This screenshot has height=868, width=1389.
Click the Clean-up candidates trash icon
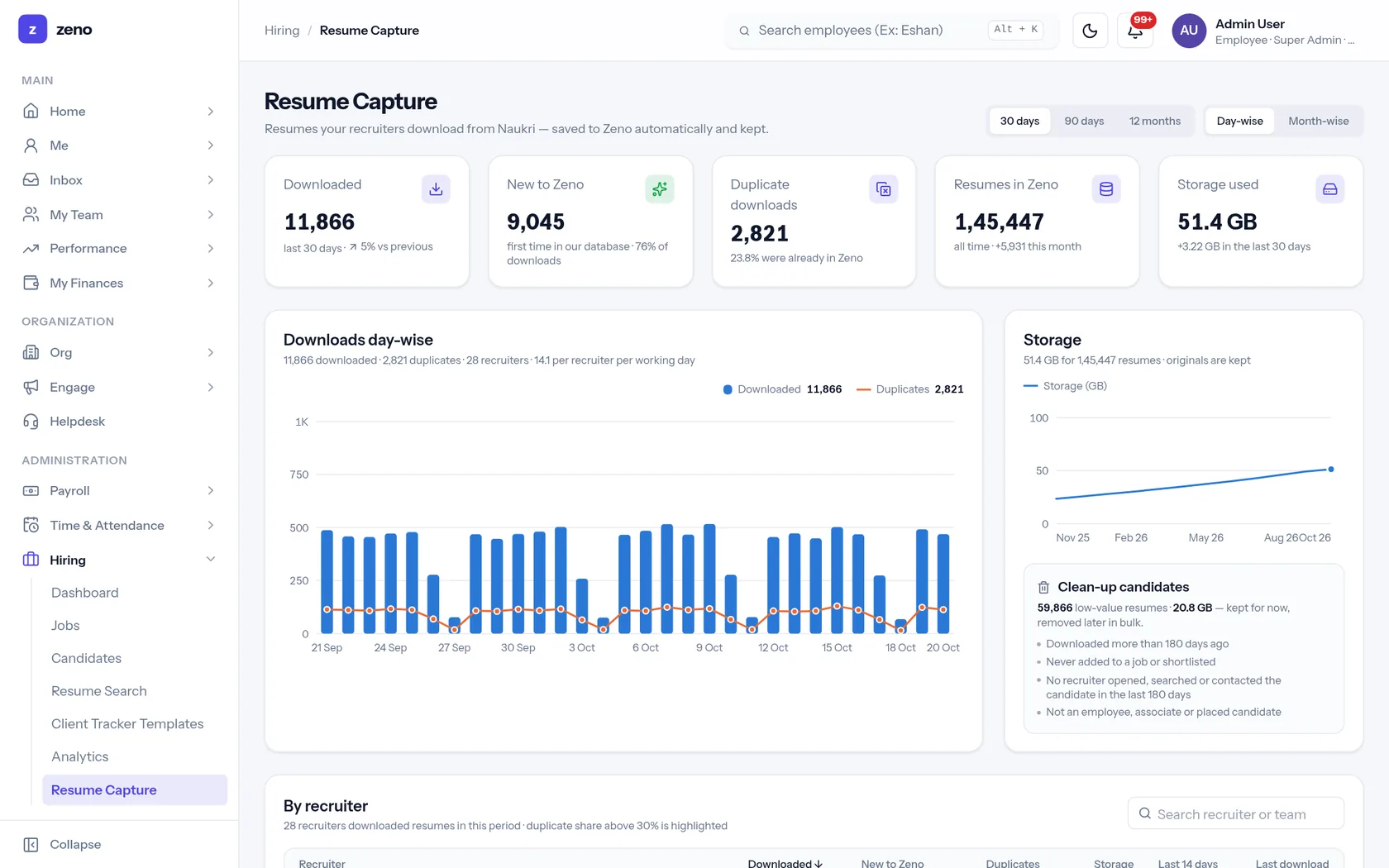point(1043,587)
